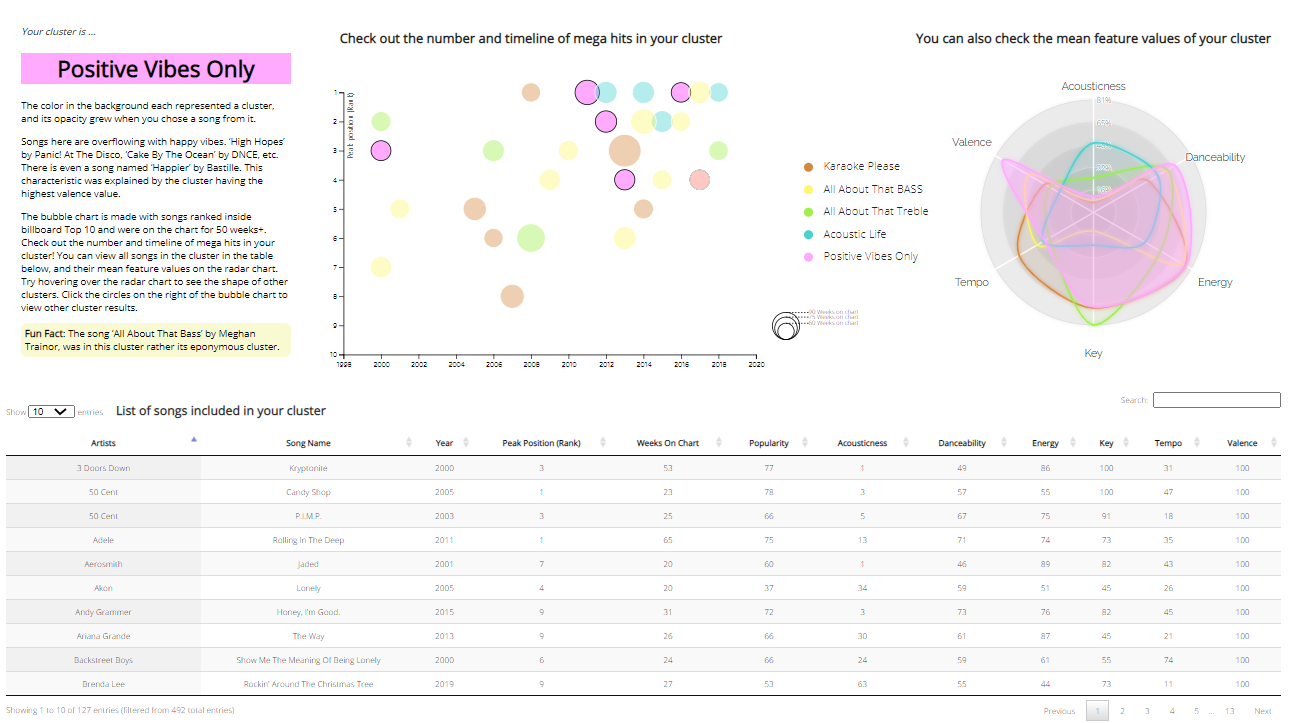Screen dimensions: 1296x723
Task: Open the Show entries count dropdown
Action: coord(52,411)
